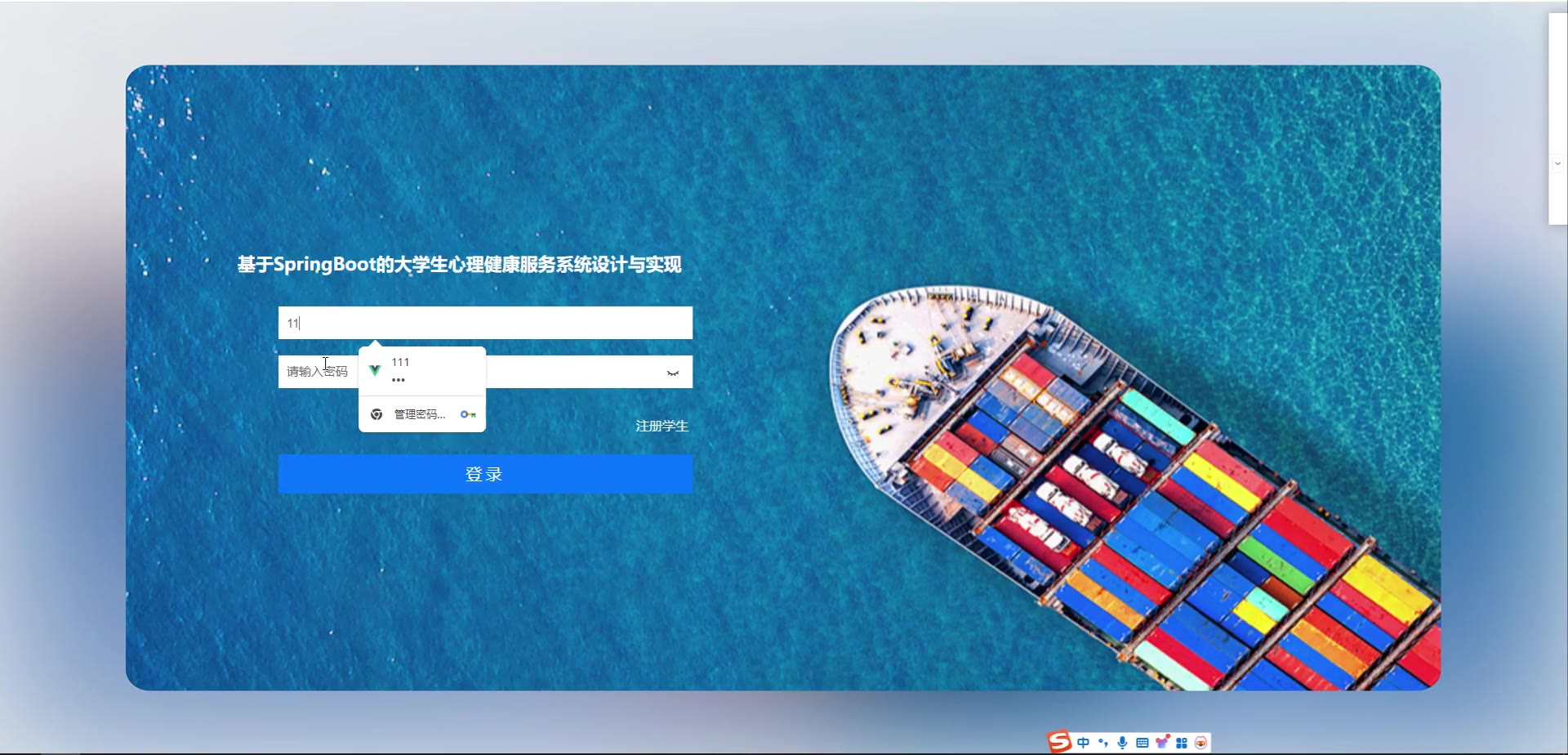Open the IME toolbox grid icon
This screenshot has width=1568, height=755.
tap(1182, 743)
